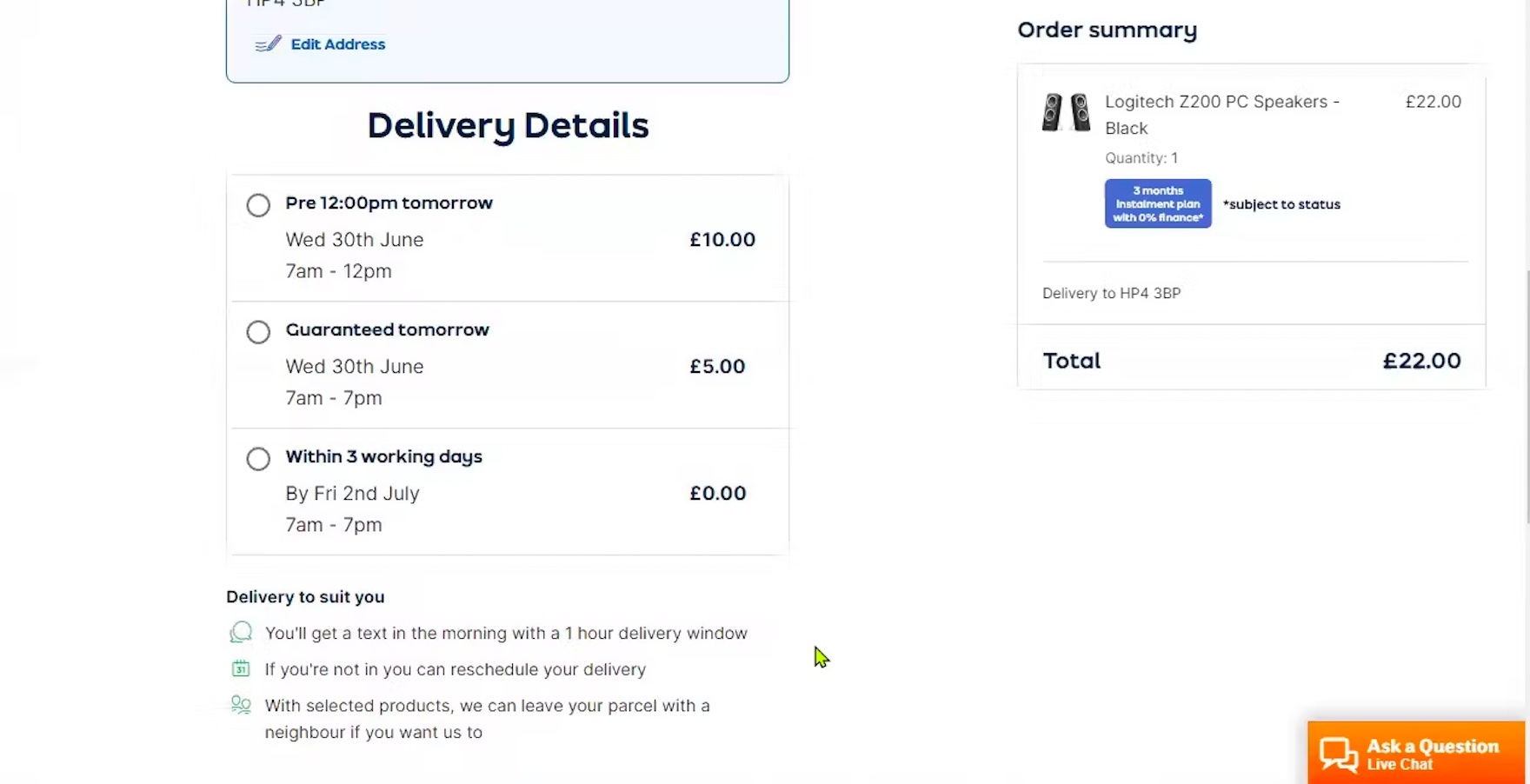Click the £5.00 delivery price
Screen dimensions: 1530x784
coord(717,367)
